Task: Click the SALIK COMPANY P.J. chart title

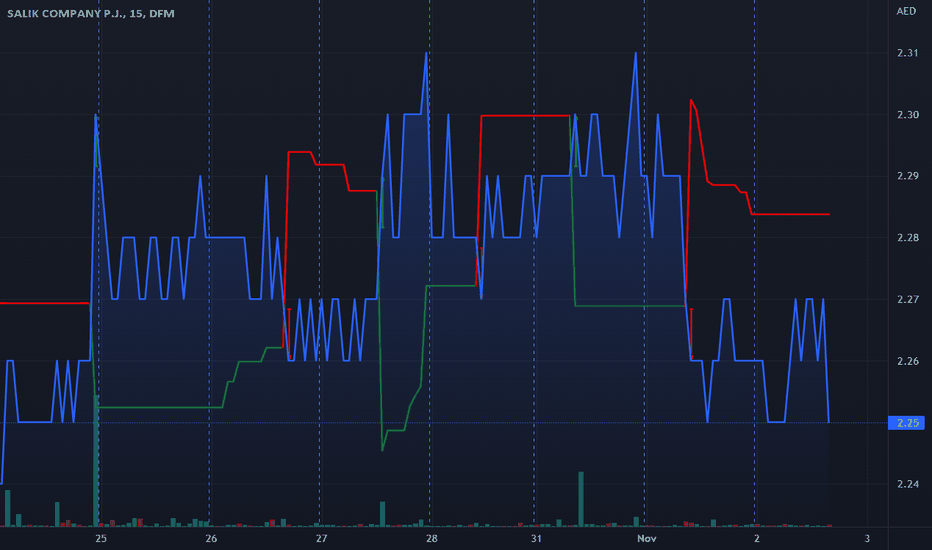Action: [91, 13]
